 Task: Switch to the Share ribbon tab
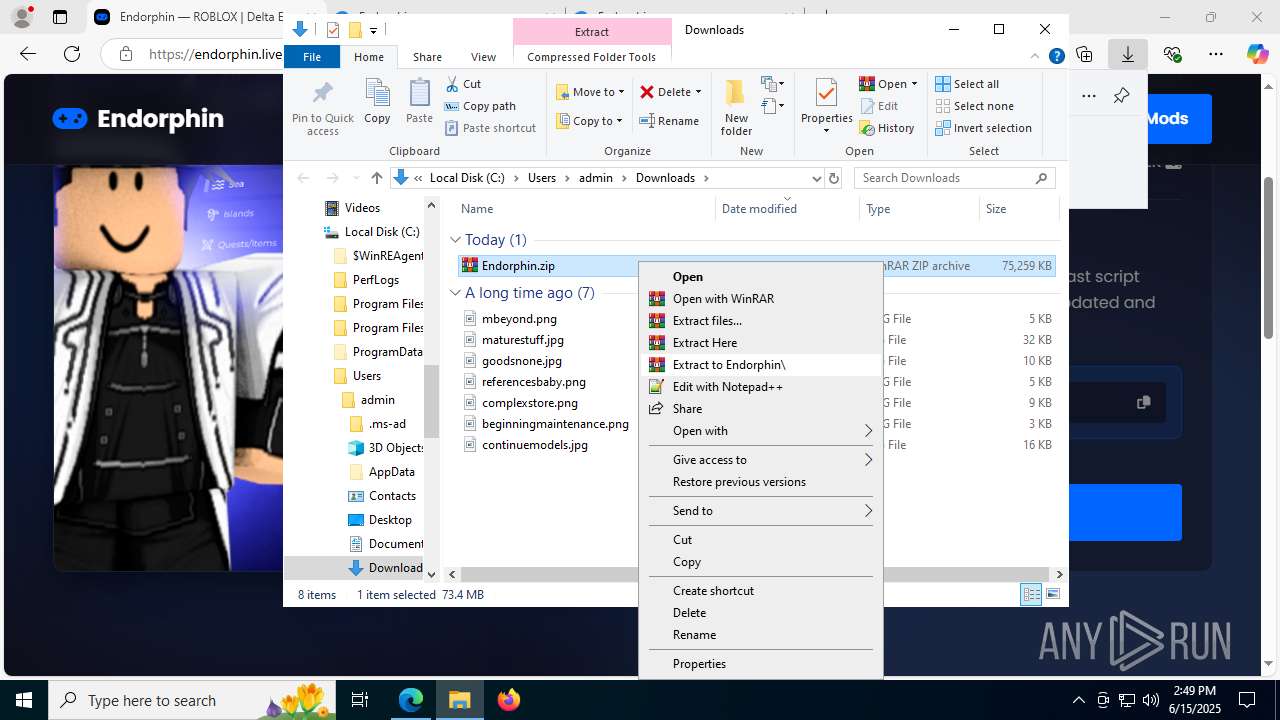[x=427, y=57]
